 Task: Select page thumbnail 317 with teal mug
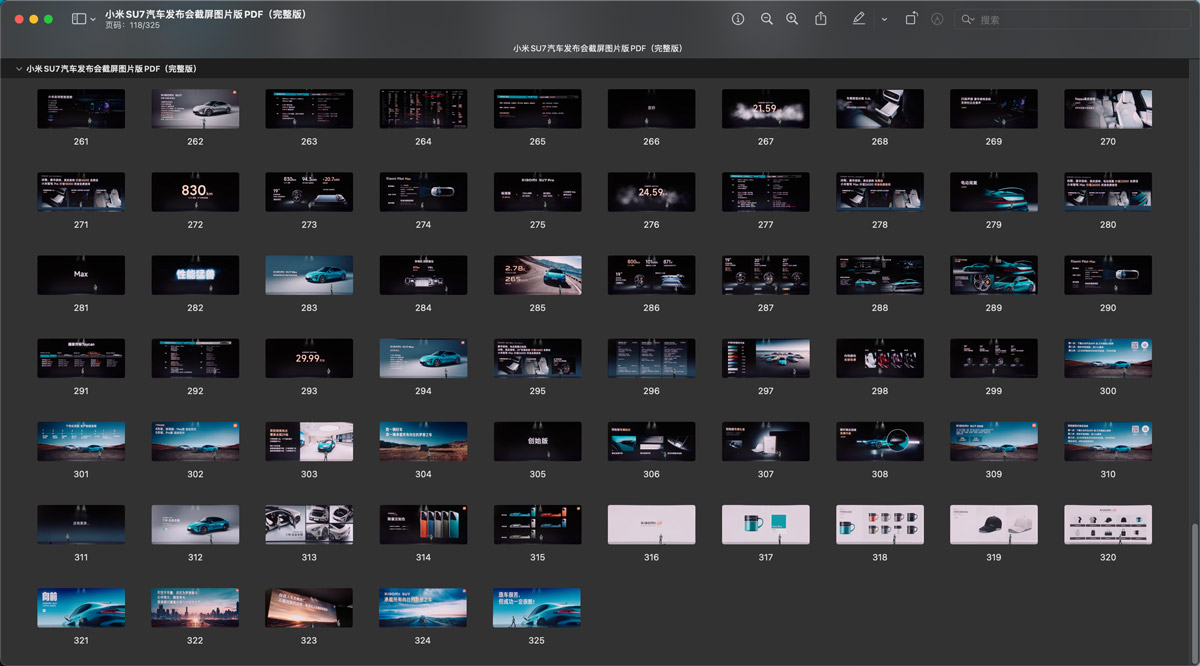tap(765, 524)
